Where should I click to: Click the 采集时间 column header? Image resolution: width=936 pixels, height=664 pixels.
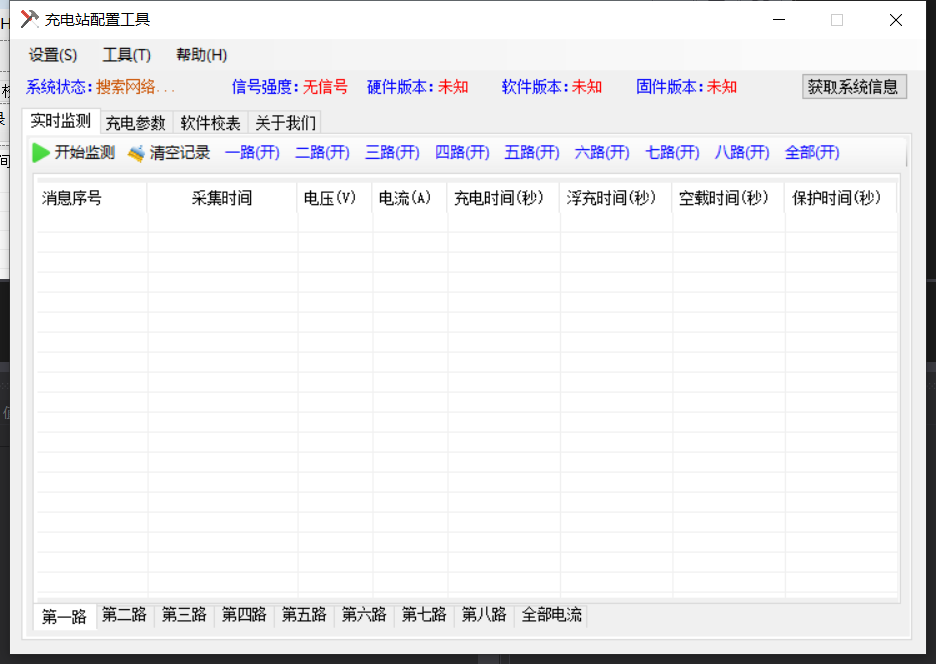point(222,198)
